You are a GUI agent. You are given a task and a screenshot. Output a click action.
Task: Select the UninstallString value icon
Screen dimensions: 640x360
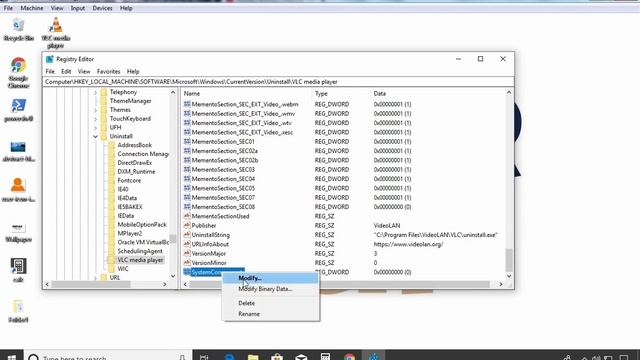click(187, 235)
